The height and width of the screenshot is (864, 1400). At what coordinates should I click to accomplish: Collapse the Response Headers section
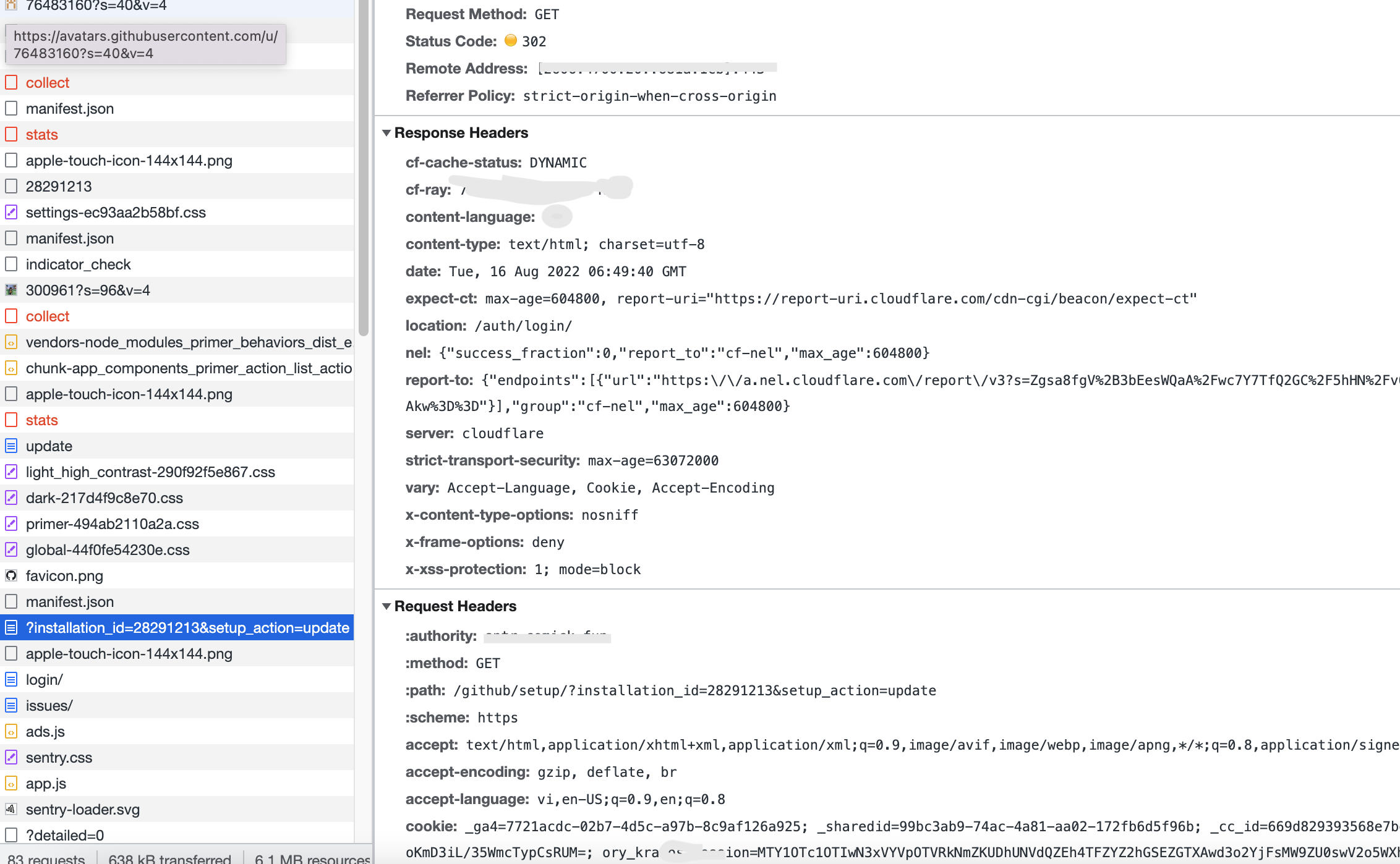click(x=387, y=132)
